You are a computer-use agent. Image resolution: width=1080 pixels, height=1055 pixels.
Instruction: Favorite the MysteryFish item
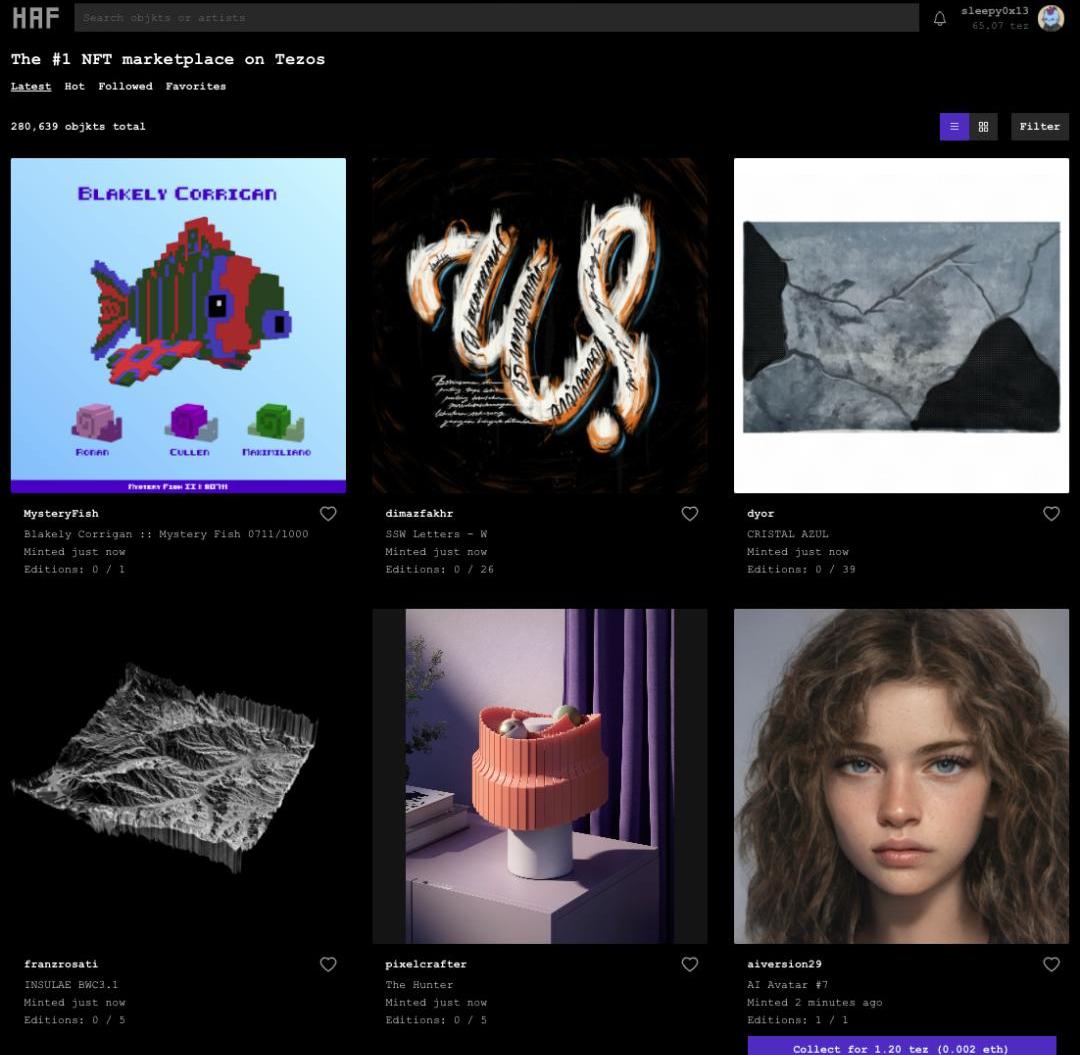pos(328,514)
